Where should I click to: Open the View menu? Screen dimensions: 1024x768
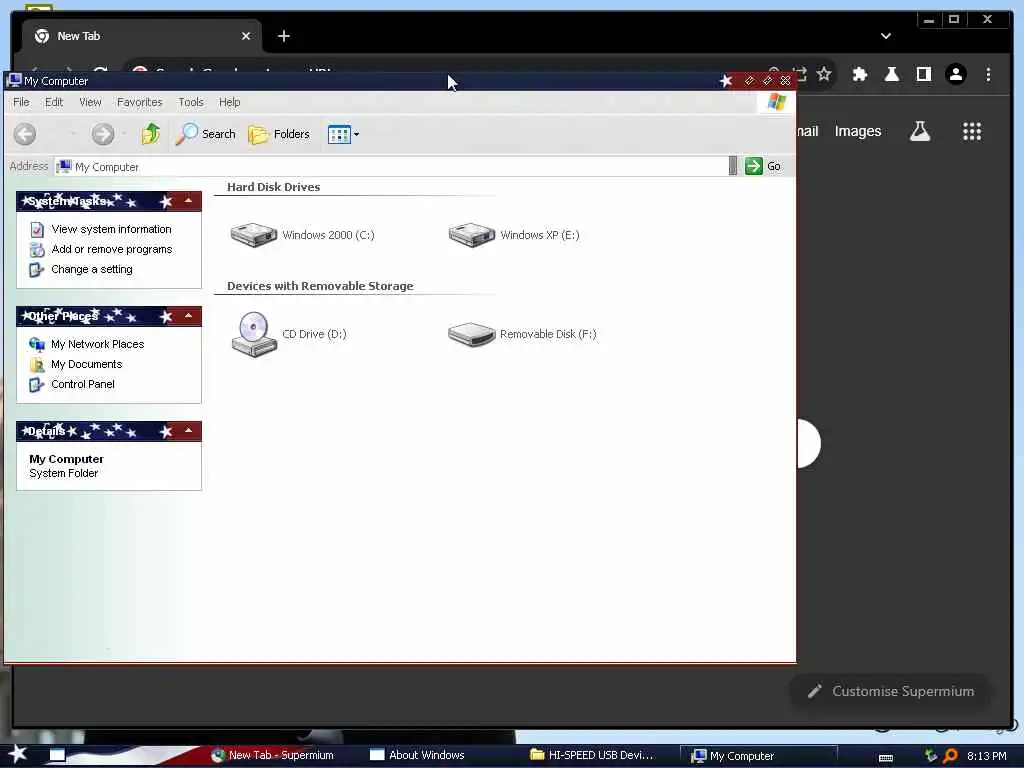point(90,102)
